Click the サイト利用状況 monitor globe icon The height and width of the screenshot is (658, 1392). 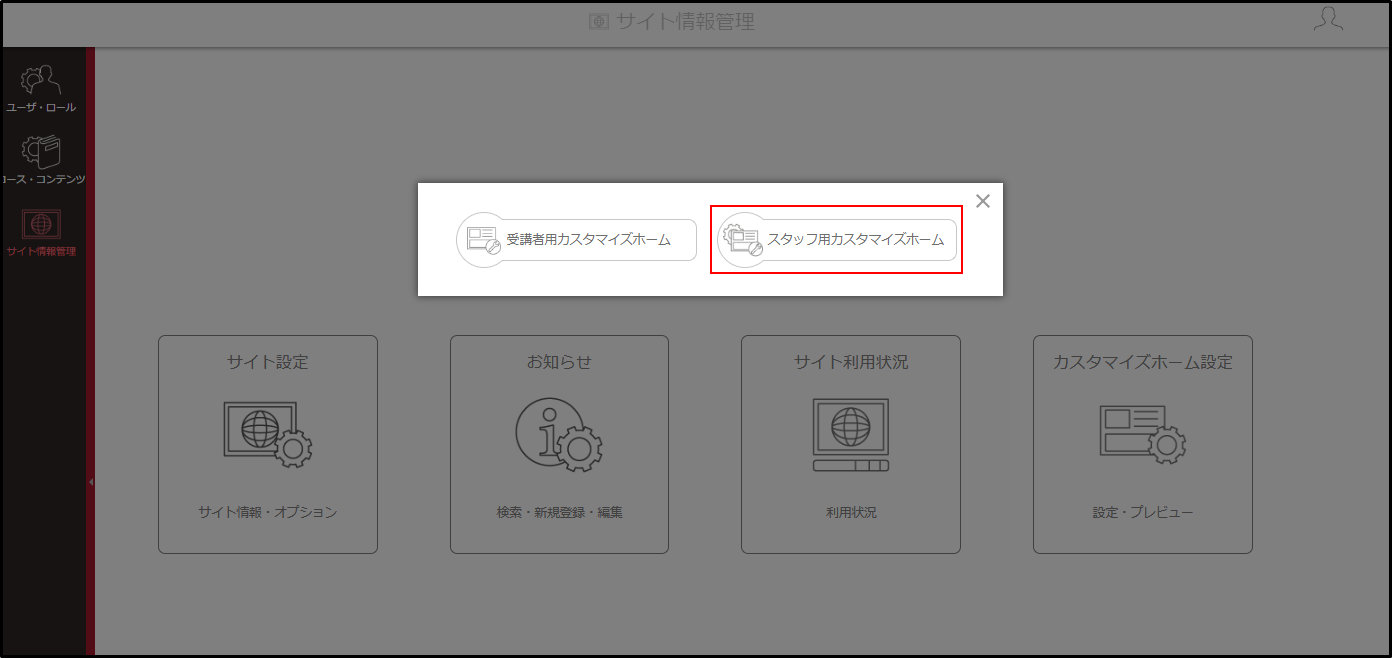pos(851,435)
